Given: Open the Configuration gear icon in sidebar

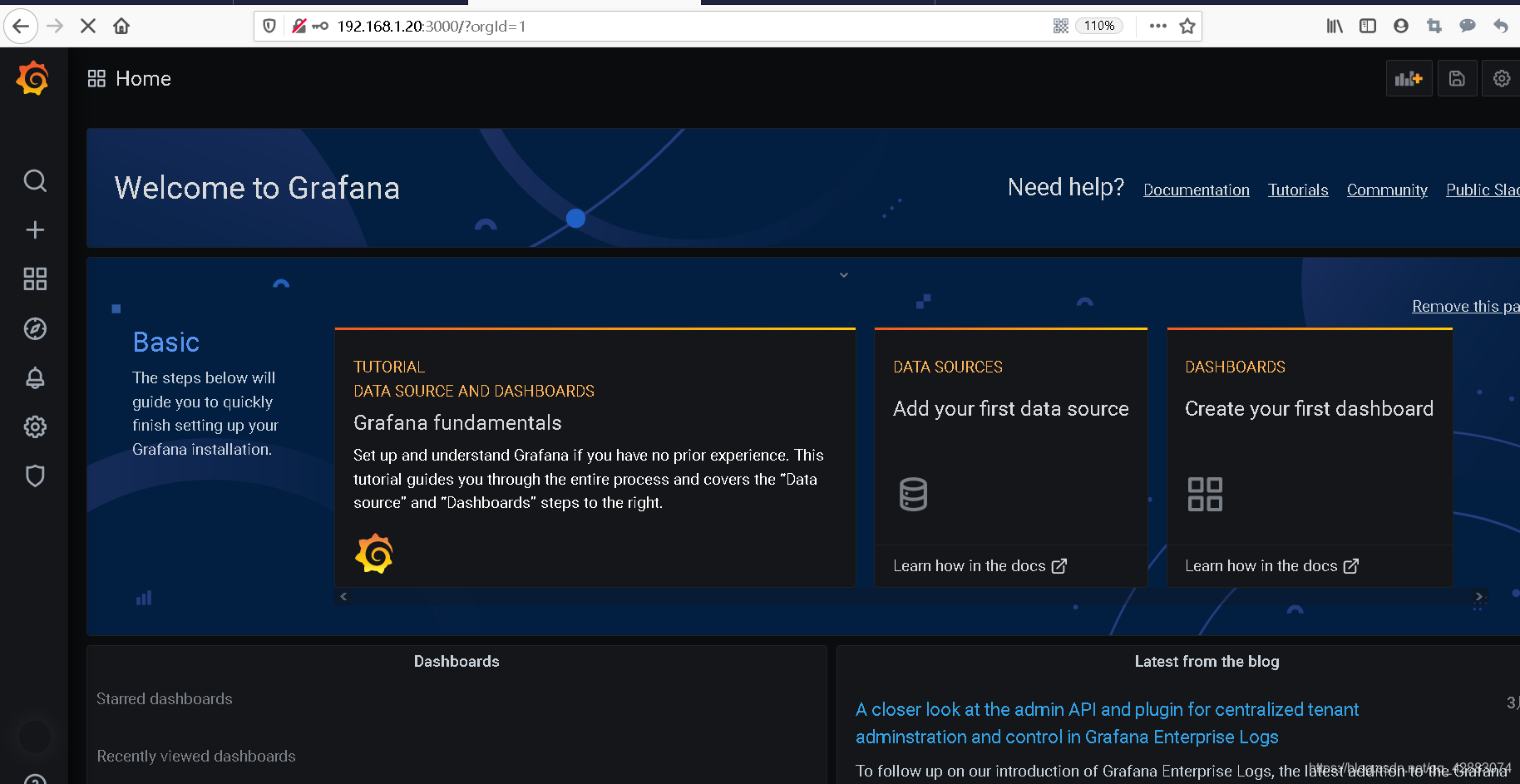Looking at the screenshot, I should point(35,427).
